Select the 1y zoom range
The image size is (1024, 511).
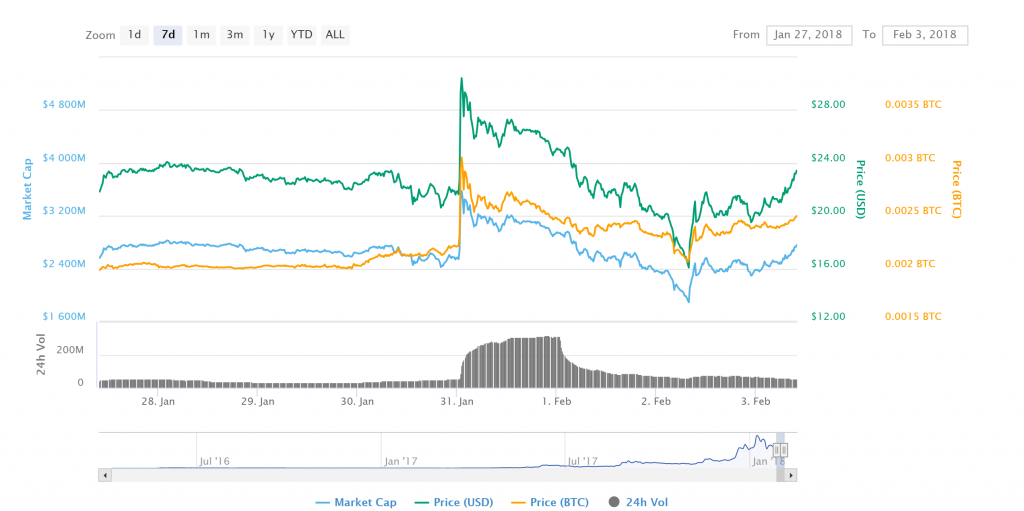[268, 35]
